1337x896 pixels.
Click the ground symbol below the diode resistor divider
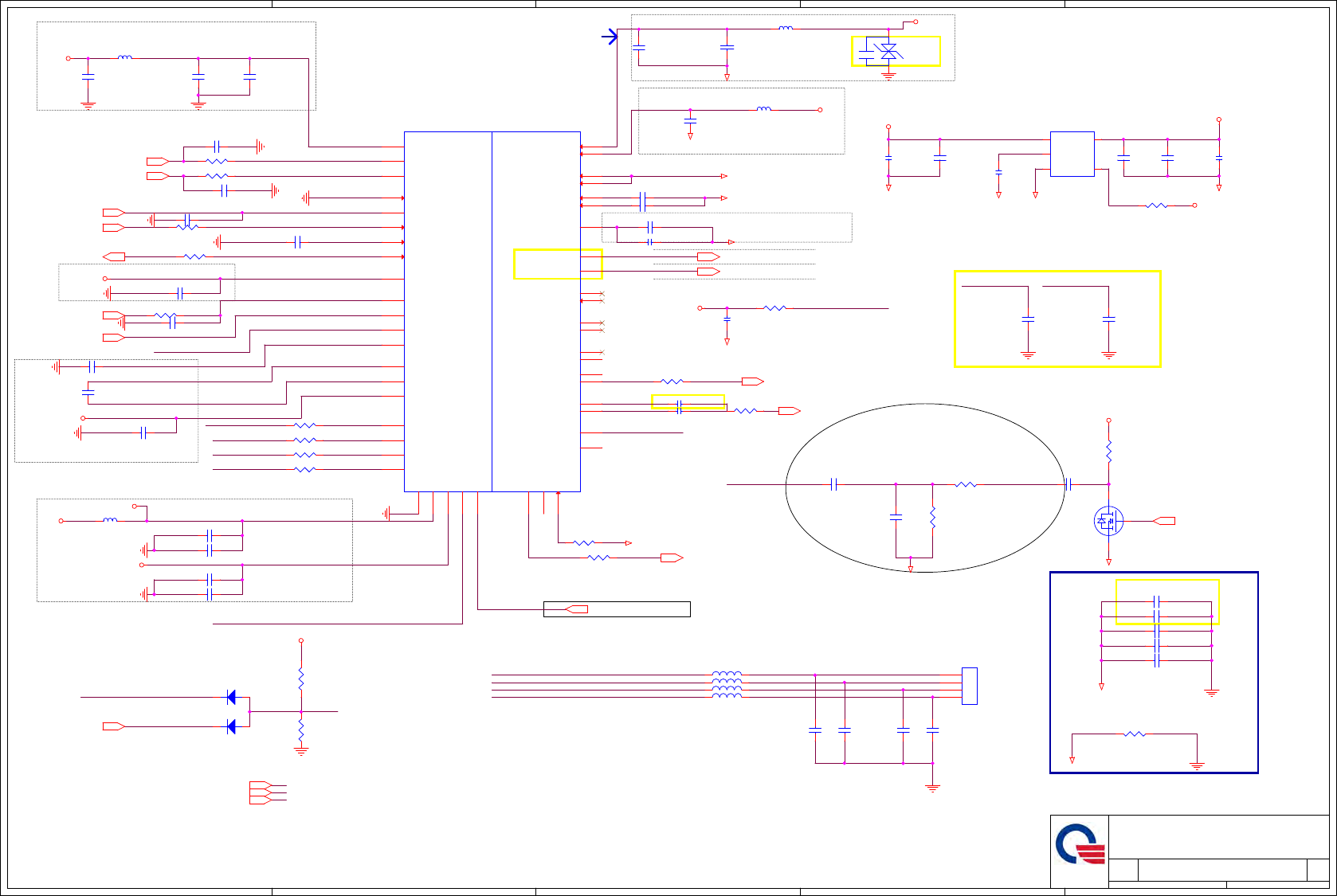pos(301,750)
